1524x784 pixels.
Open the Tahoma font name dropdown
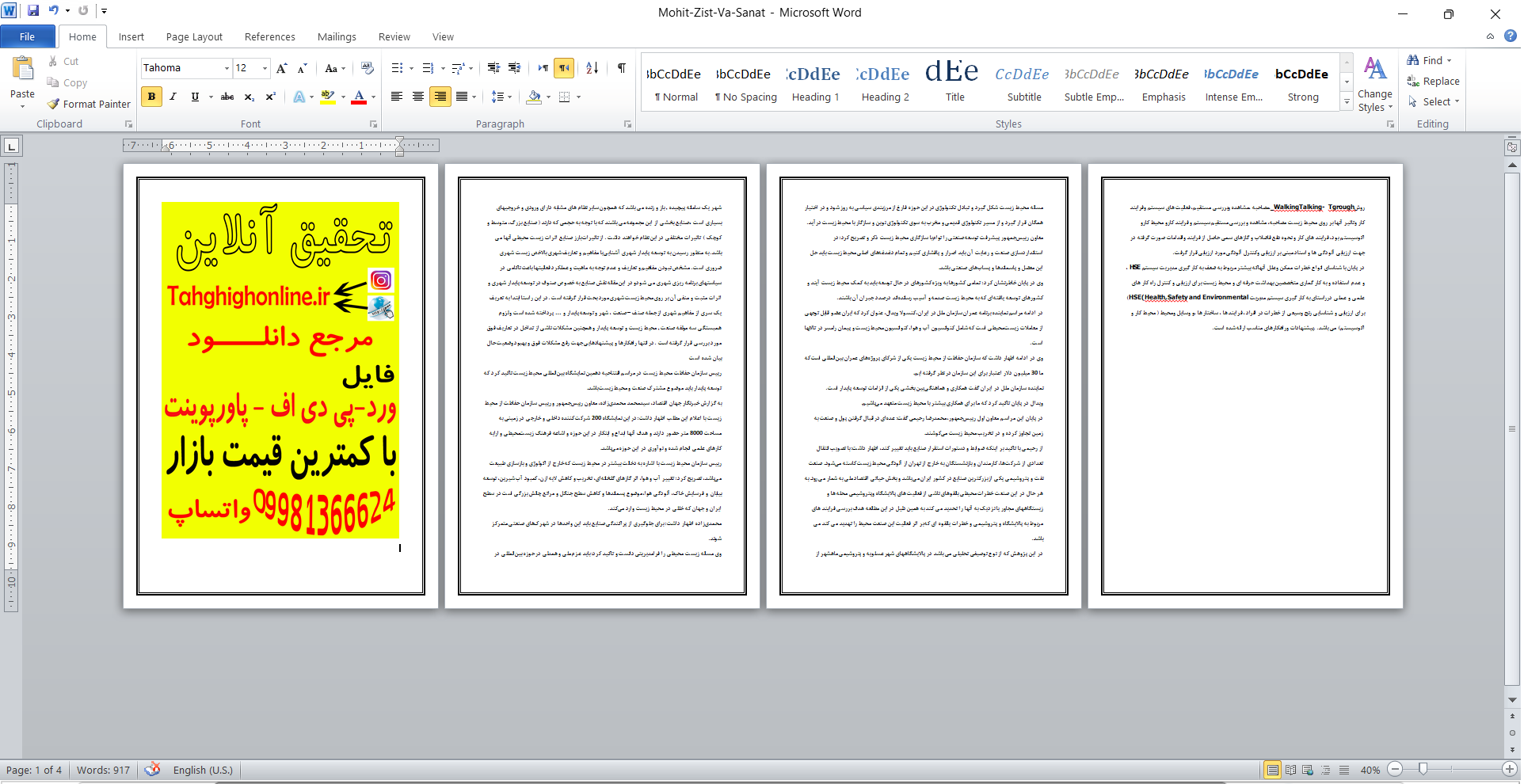coord(227,68)
